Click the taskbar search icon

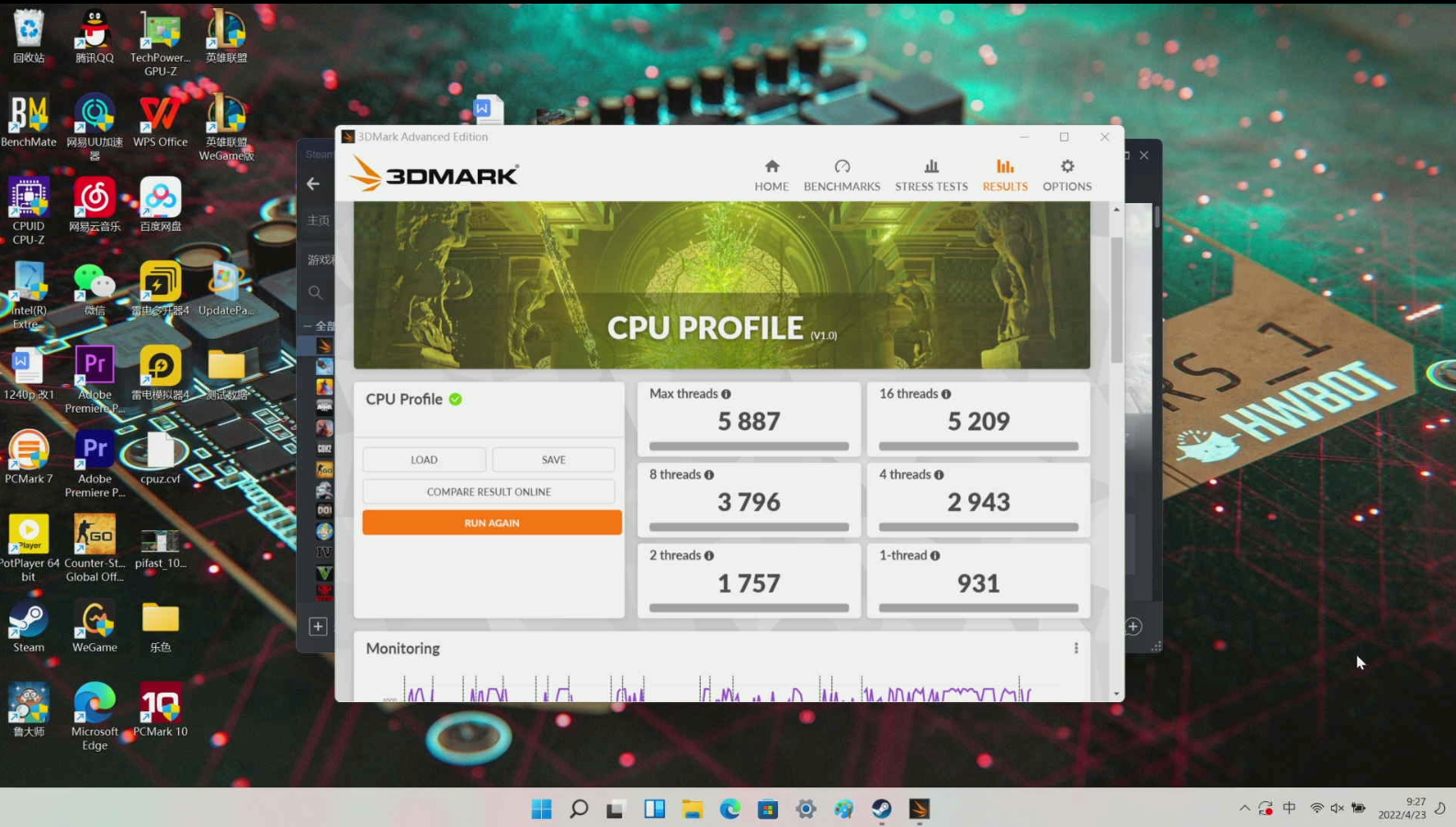click(x=579, y=809)
